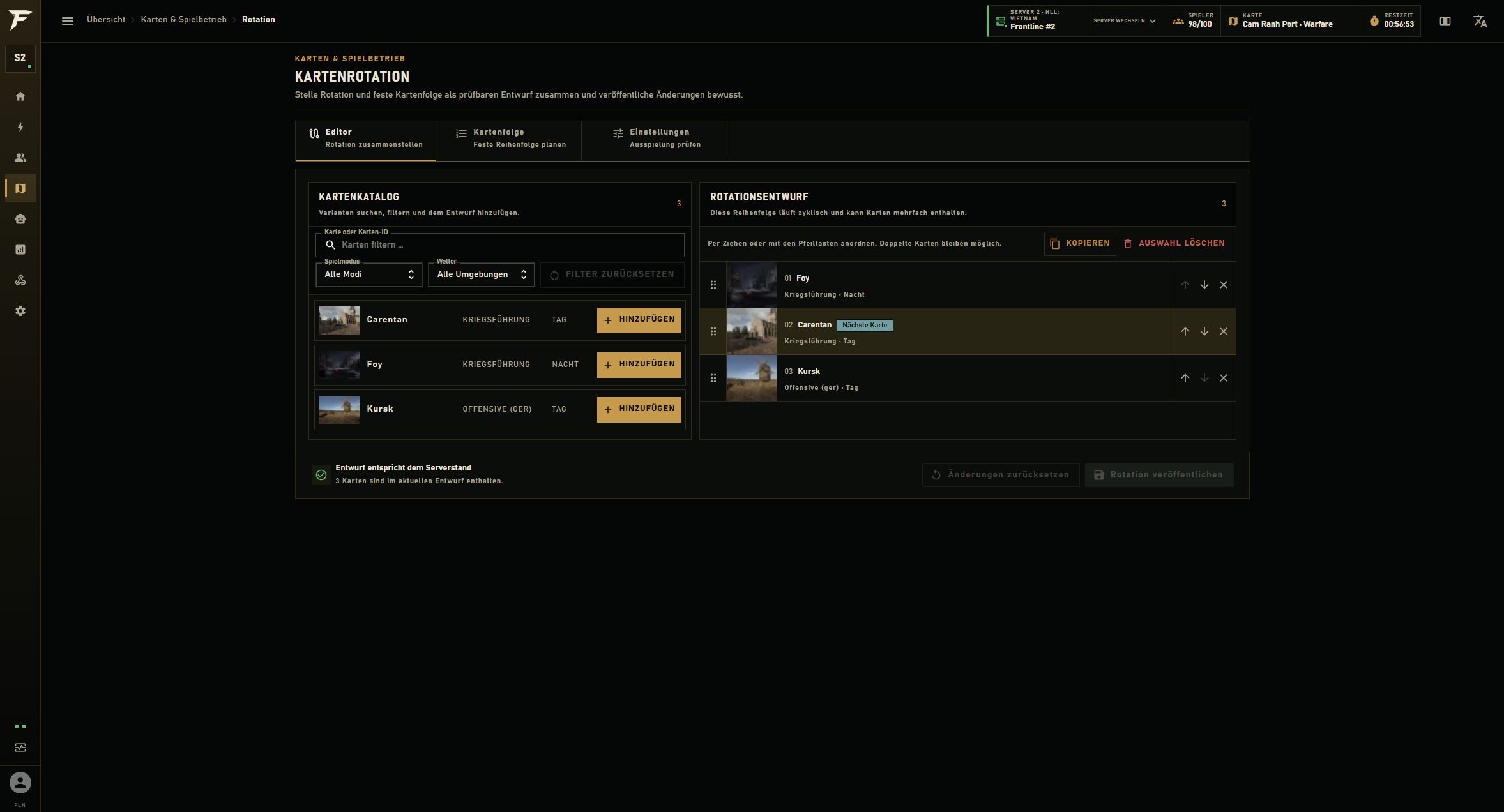Click the Frontline F logo
The width and height of the screenshot is (1504, 812).
point(20,20)
